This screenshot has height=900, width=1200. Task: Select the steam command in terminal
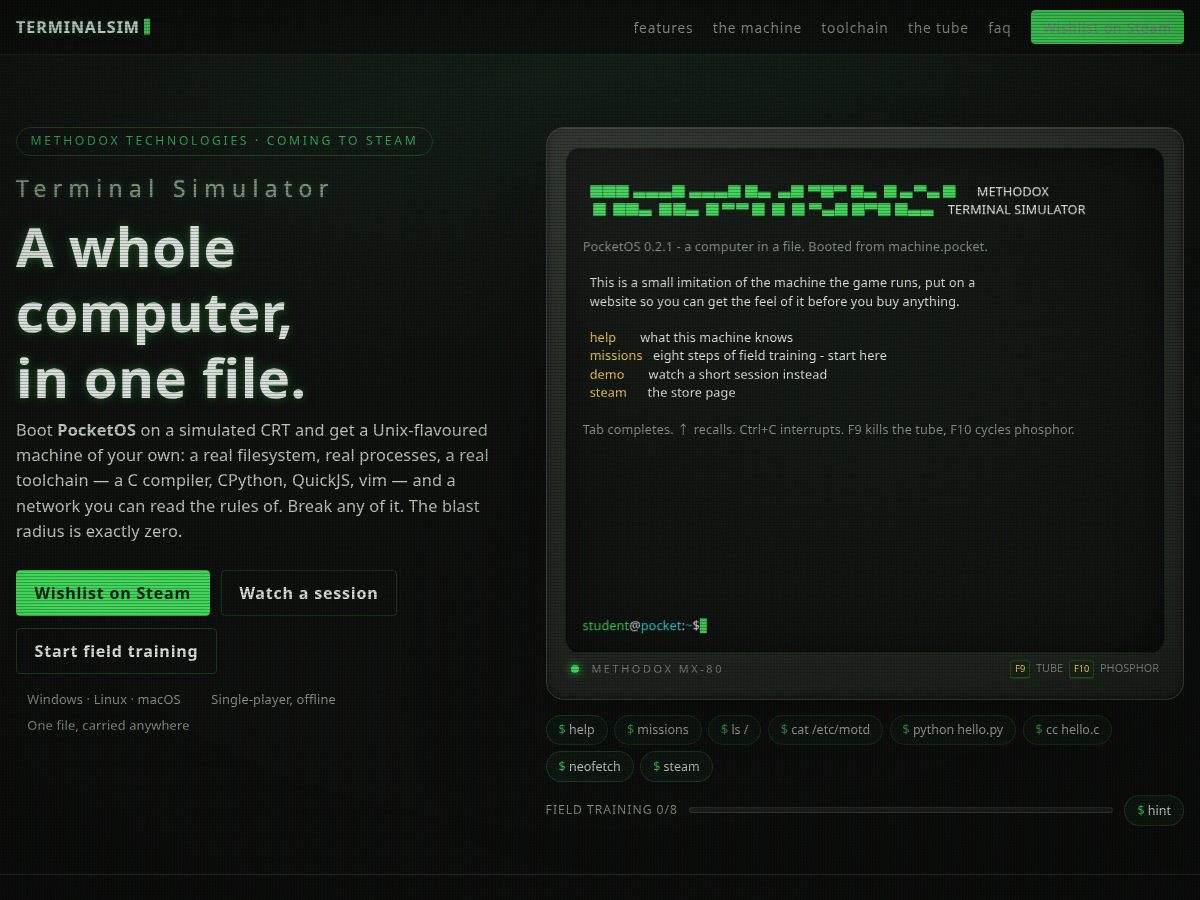tap(608, 393)
